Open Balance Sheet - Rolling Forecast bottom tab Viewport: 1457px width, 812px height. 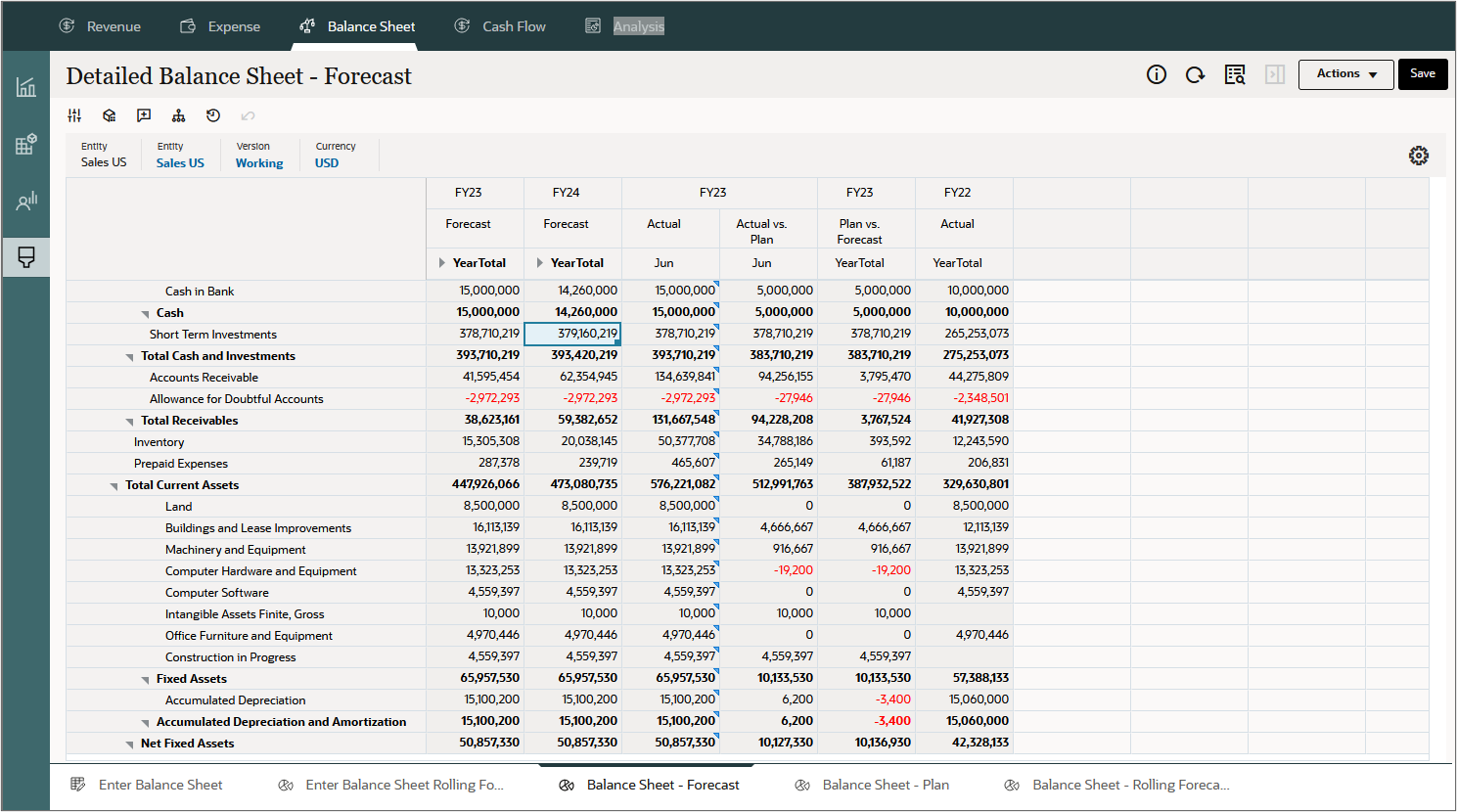(1131, 785)
